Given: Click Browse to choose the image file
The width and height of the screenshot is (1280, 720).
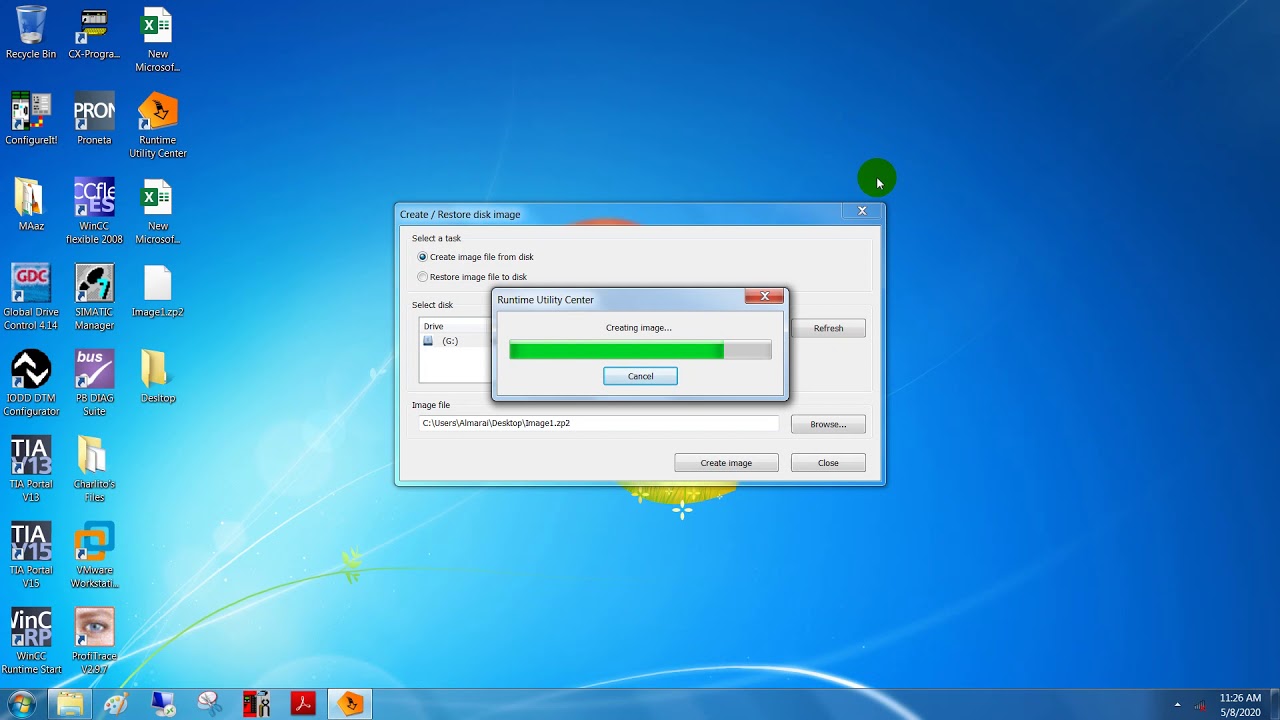Looking at the screenshot, I should 828,424.
